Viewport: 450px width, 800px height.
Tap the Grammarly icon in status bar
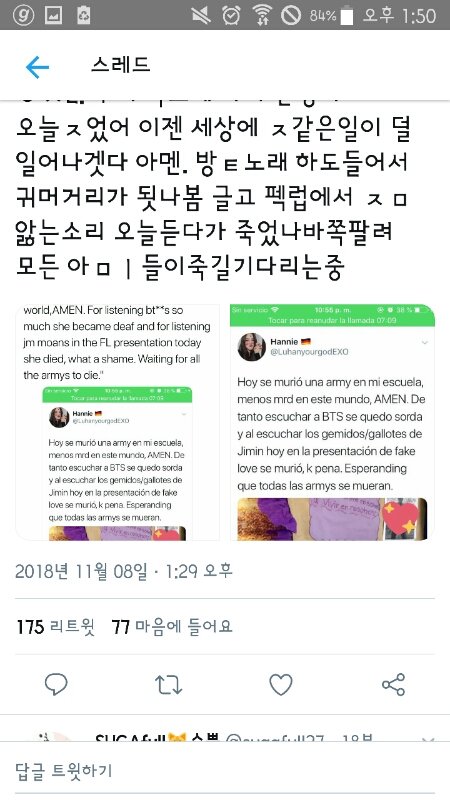pos(23,15)
